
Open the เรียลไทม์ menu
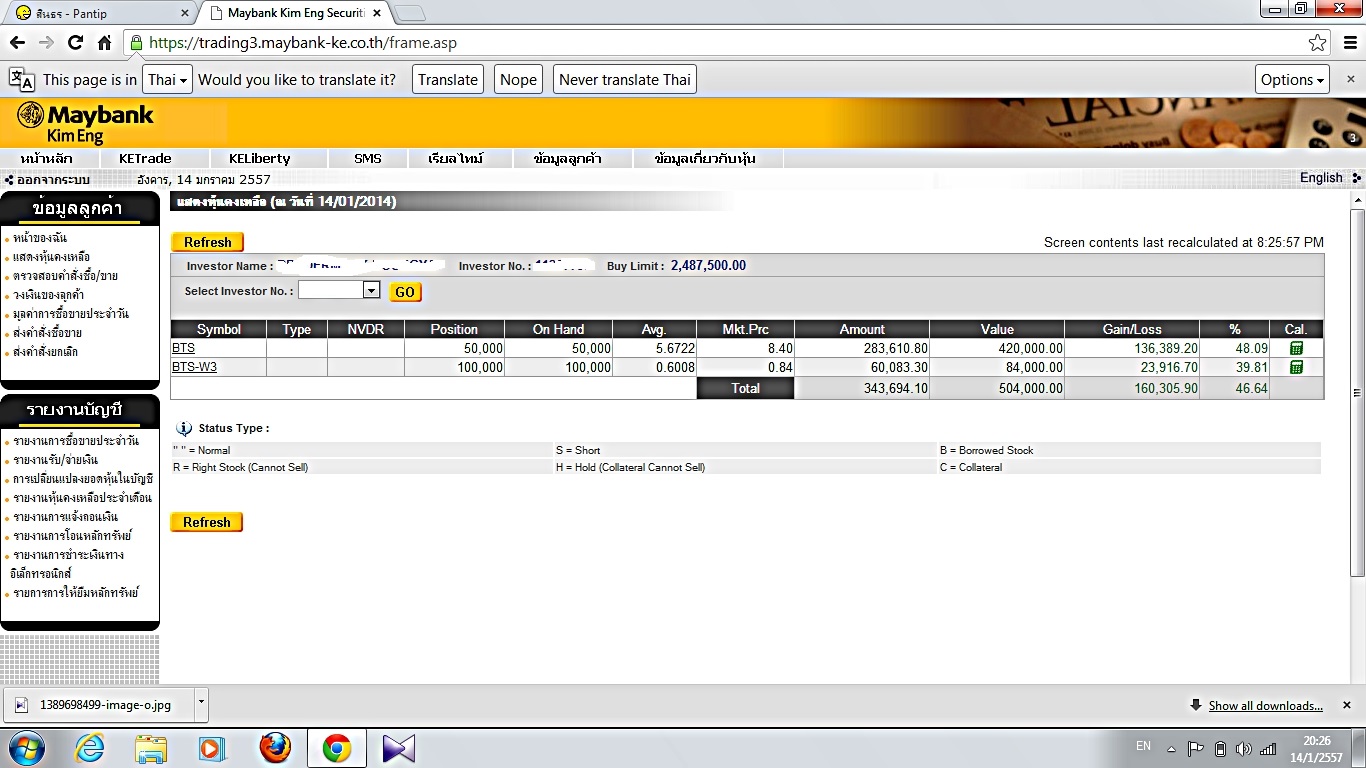(x=456, y=158)
